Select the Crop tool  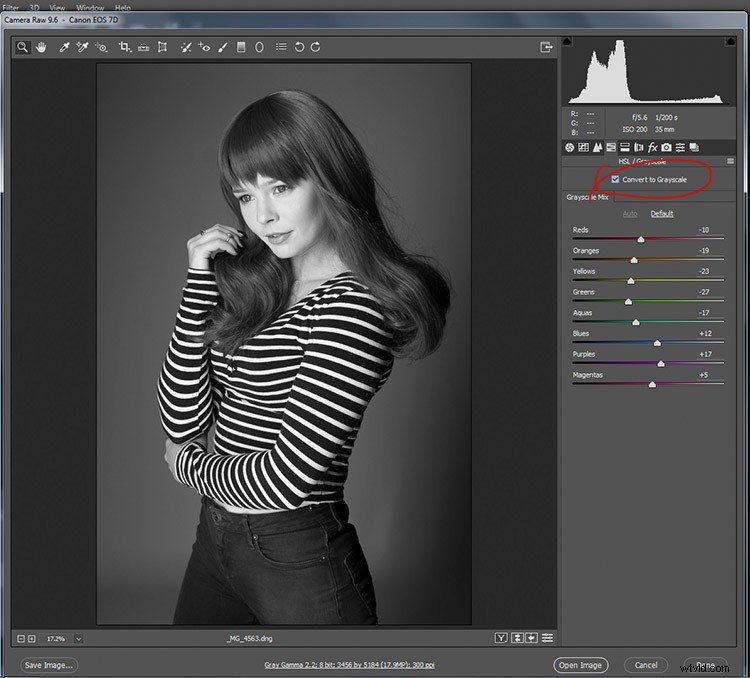(x=125, y=47)
